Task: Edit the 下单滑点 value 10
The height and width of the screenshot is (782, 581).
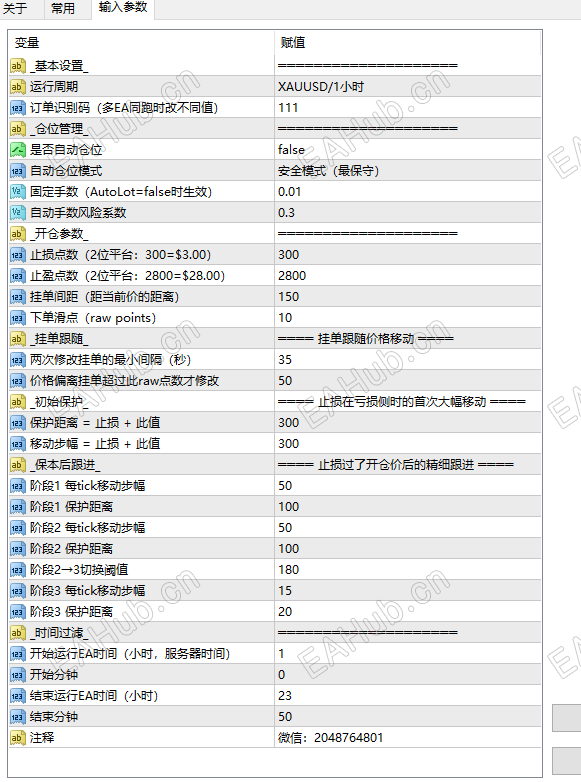Action: pyautogui.click(x=407, y=318)
